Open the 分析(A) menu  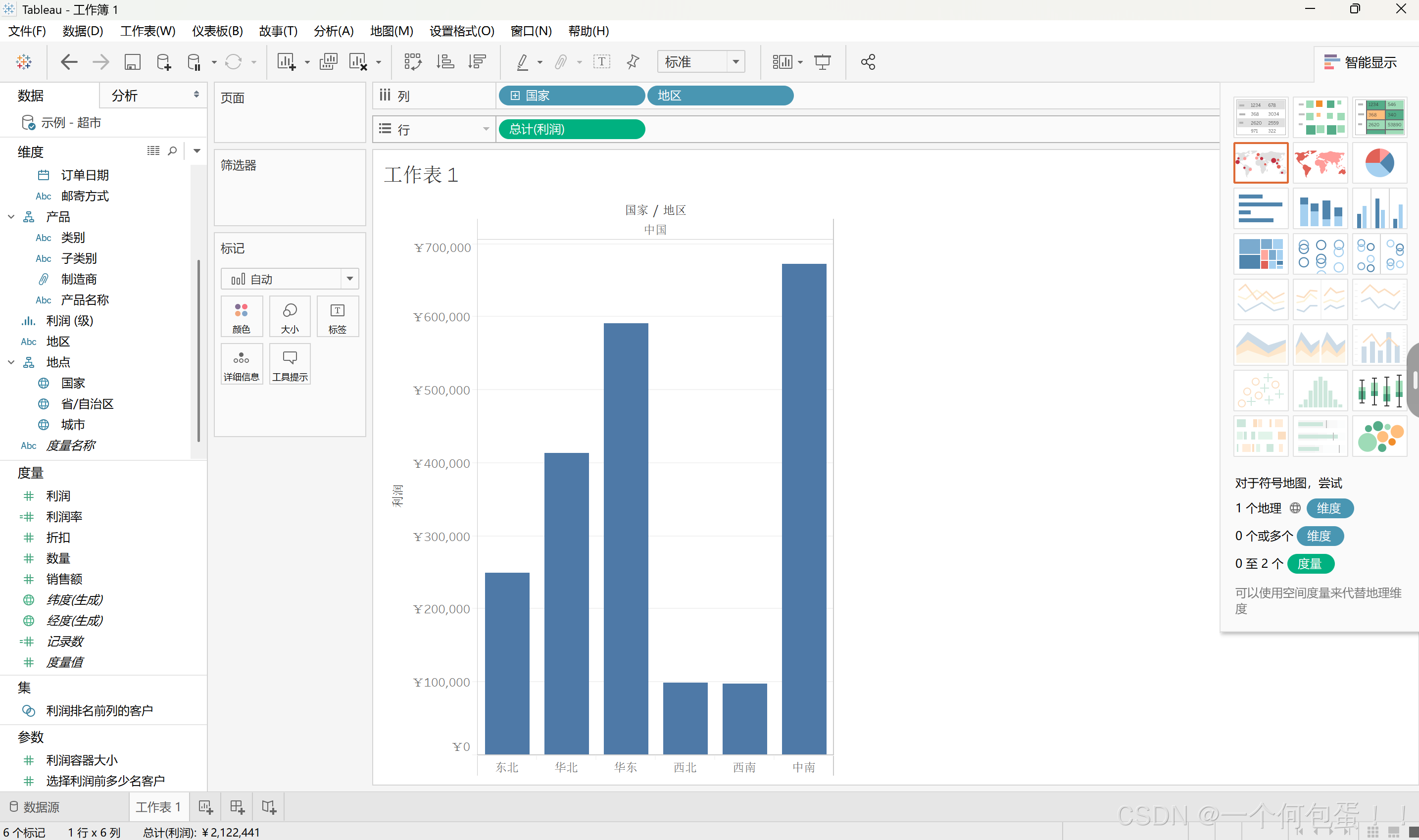pos(334,31)
